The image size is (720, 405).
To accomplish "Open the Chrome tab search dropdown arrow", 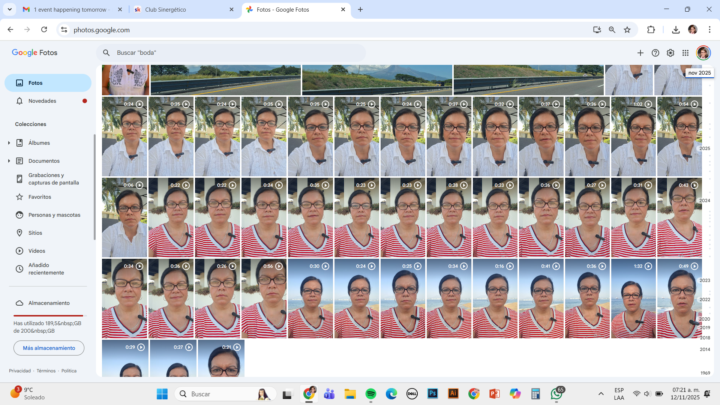I will [9, 9].
